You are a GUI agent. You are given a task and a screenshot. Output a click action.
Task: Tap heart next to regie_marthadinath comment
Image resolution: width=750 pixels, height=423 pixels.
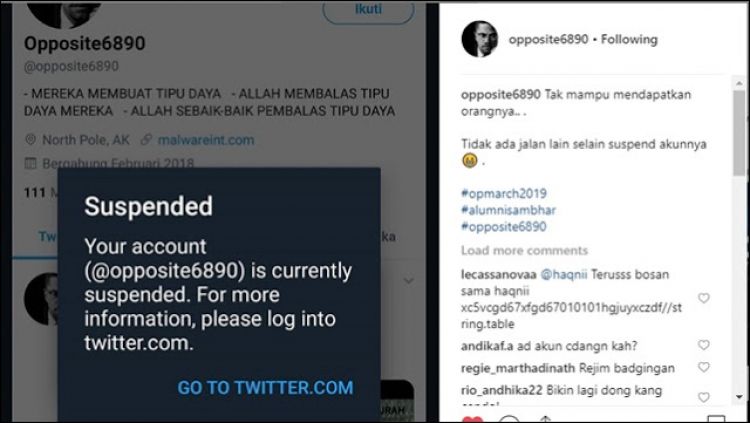[x=703, y=367]
